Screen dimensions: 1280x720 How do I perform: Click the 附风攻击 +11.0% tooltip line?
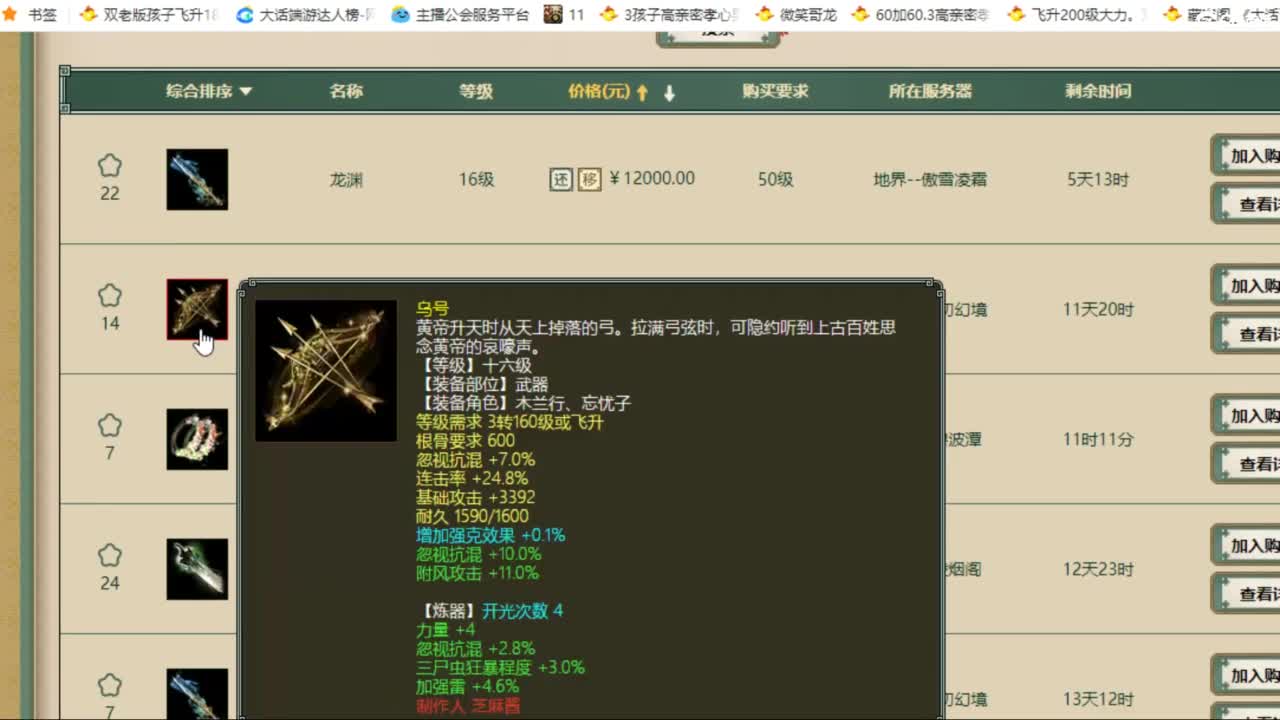(478, 573)
